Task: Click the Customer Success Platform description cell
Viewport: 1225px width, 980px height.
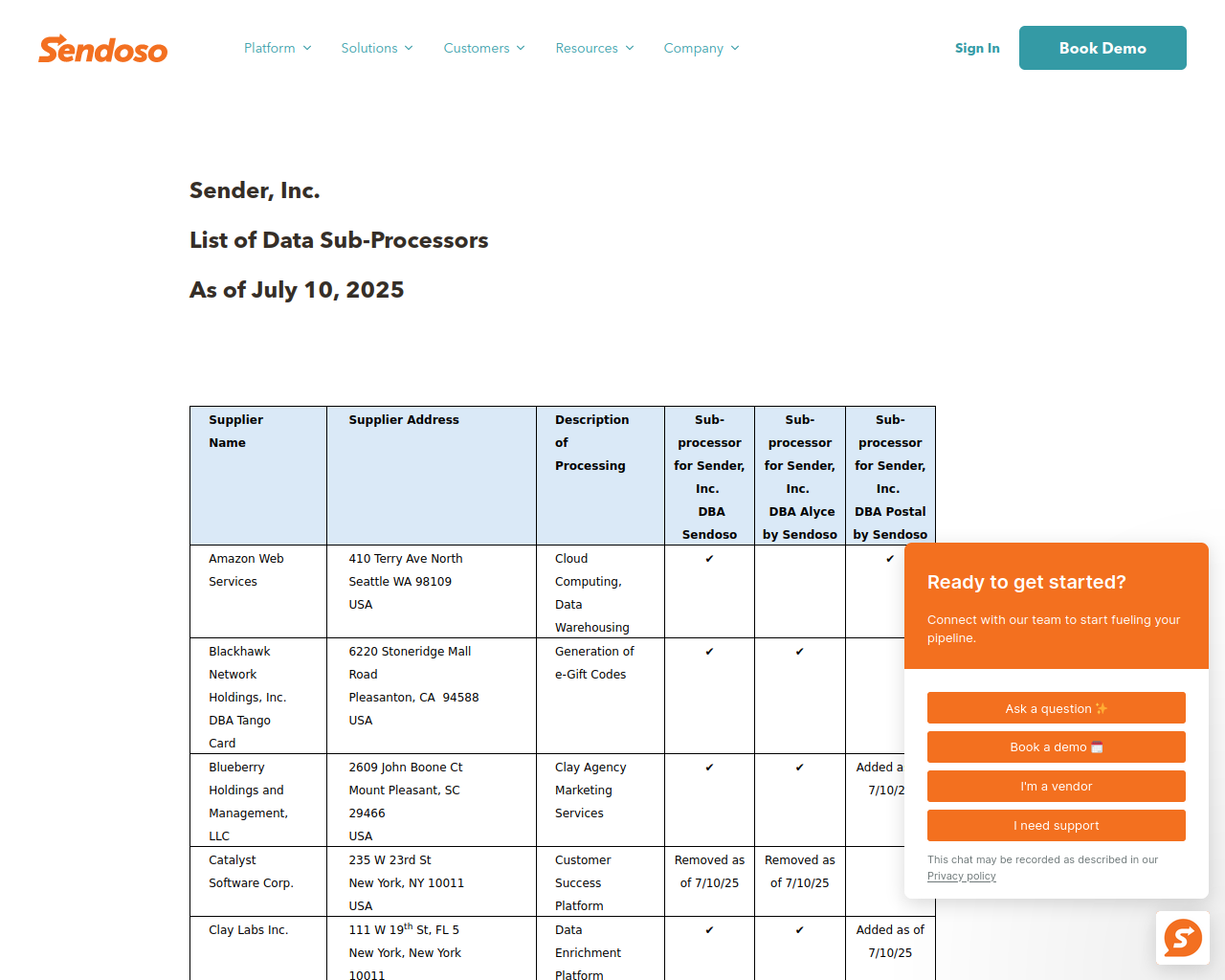Action: (x=600, y=881)
